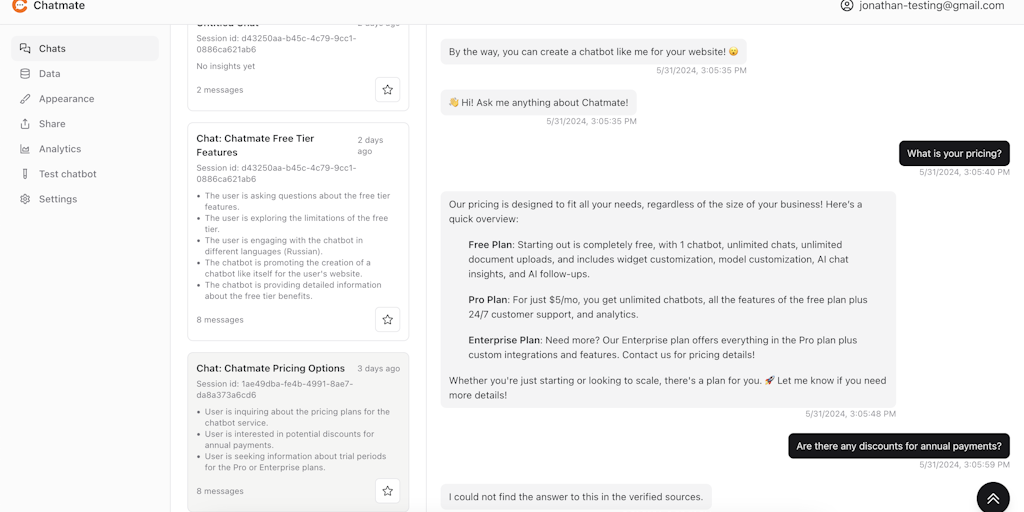Image resolution: width=1024 pixels, height=512 pixels.
Task: Click the Settings gear icon
Action: click(25, 199)
